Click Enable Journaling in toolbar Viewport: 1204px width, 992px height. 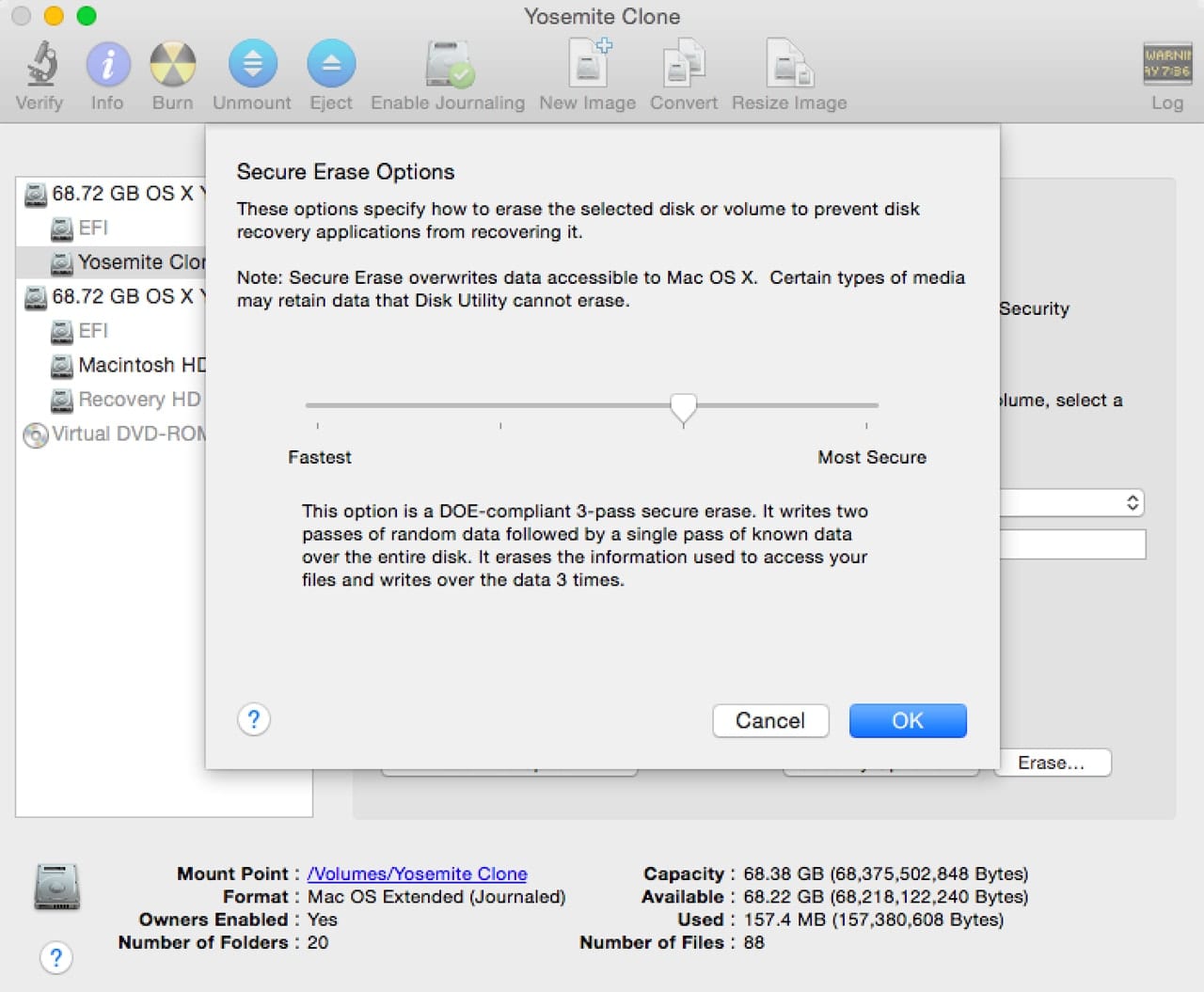448,66
